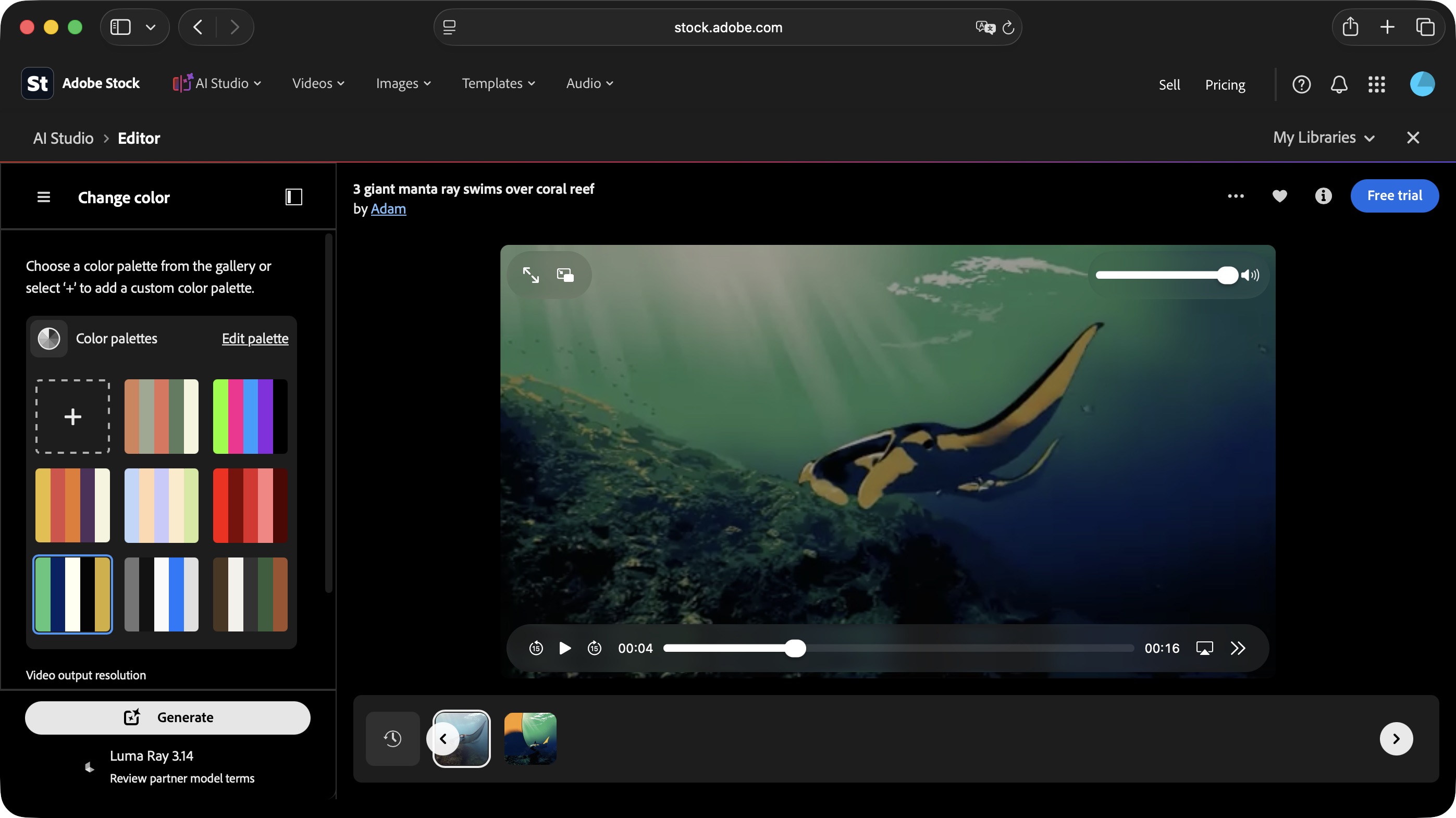Navigate to AI Studio breadcrumb
The width and height of the screenshot is (1456, 818).
63,138
